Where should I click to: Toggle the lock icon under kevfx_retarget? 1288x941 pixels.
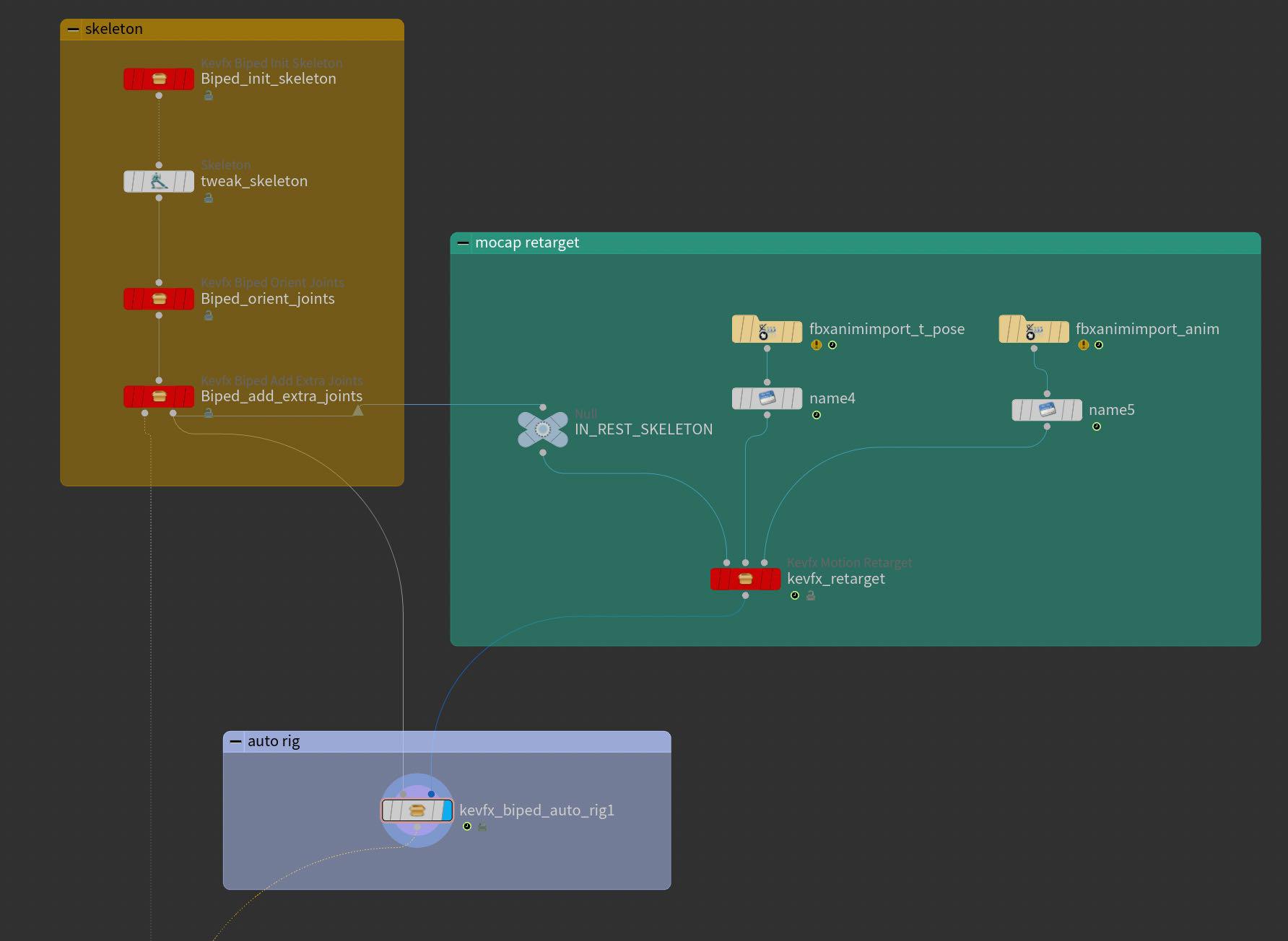pyautogui.click(x=810, y=595)
